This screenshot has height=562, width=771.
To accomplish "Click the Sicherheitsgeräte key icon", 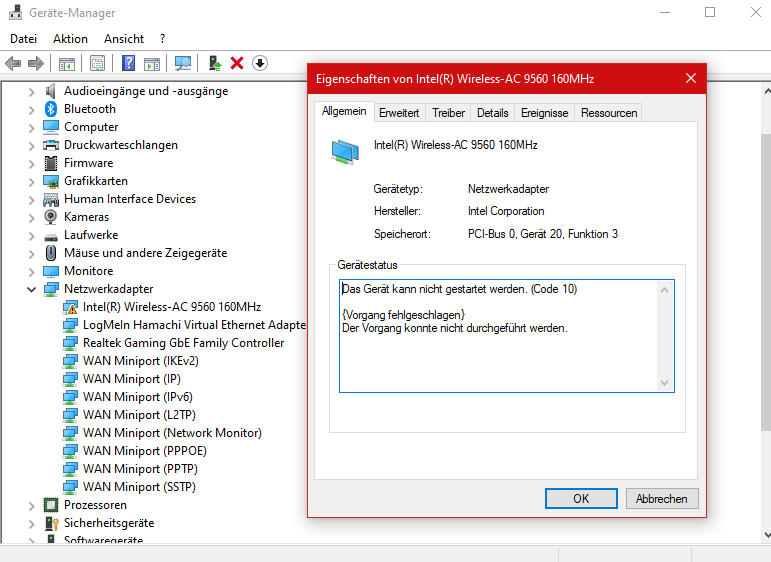I will pyautogui.click(x=51, y=523).
